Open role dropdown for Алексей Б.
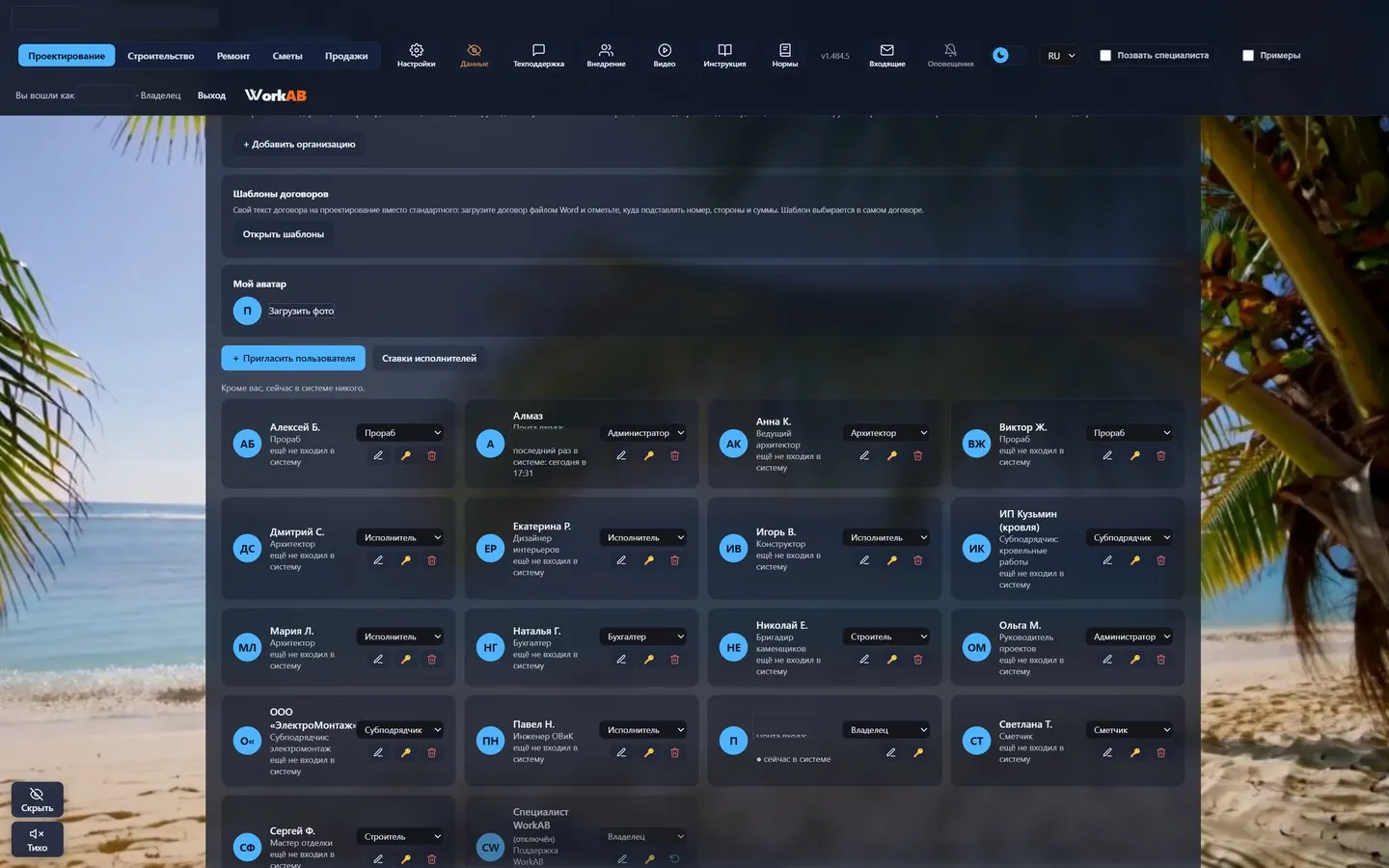Screen dimensions: 1389x868 (x=401, y=433)
